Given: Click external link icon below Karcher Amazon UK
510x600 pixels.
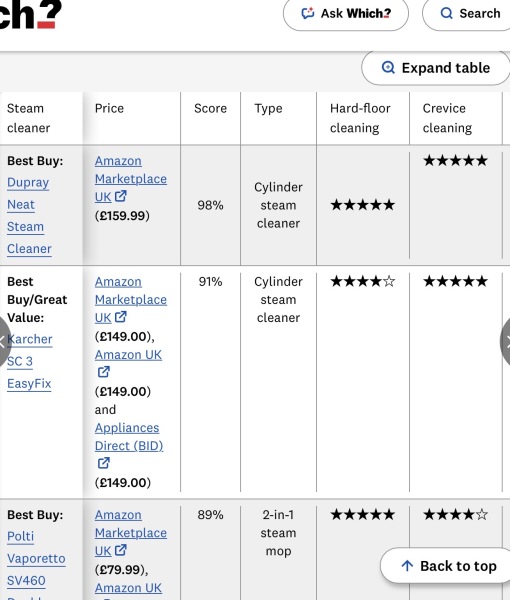Looking at the screenshot, I should 104,372.
